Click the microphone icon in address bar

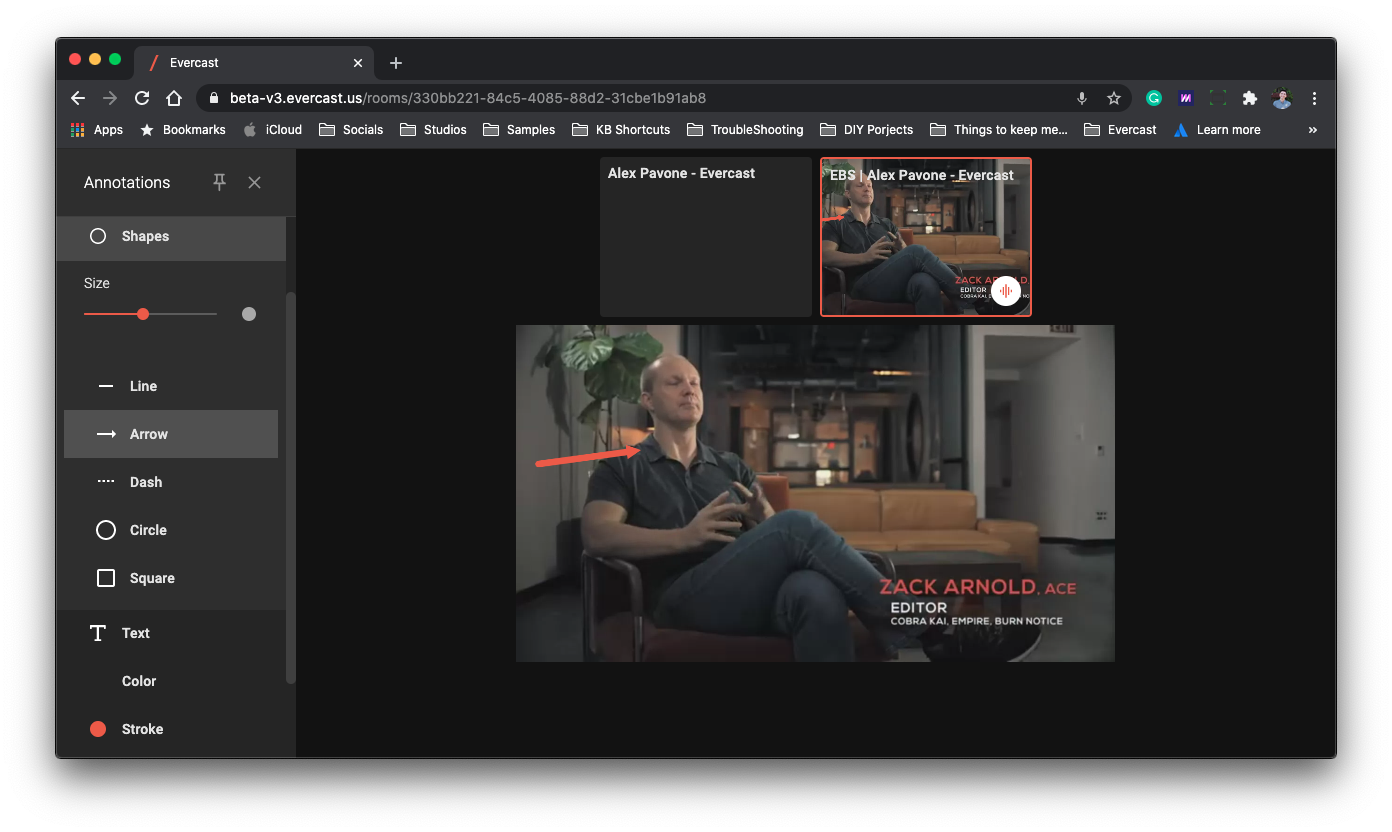coord(1082,98)
